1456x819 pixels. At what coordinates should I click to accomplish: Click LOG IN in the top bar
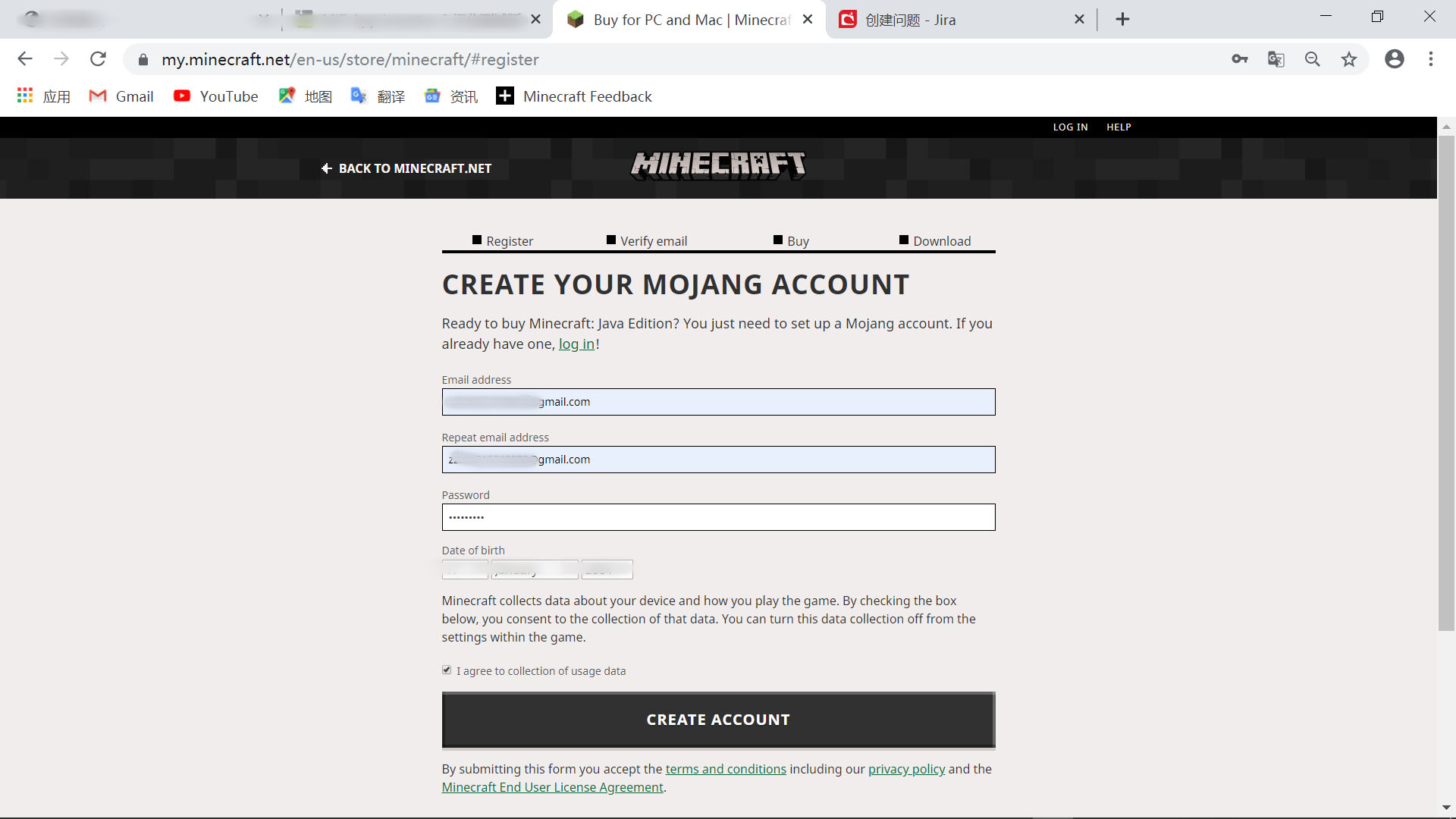coord(1070,127)
